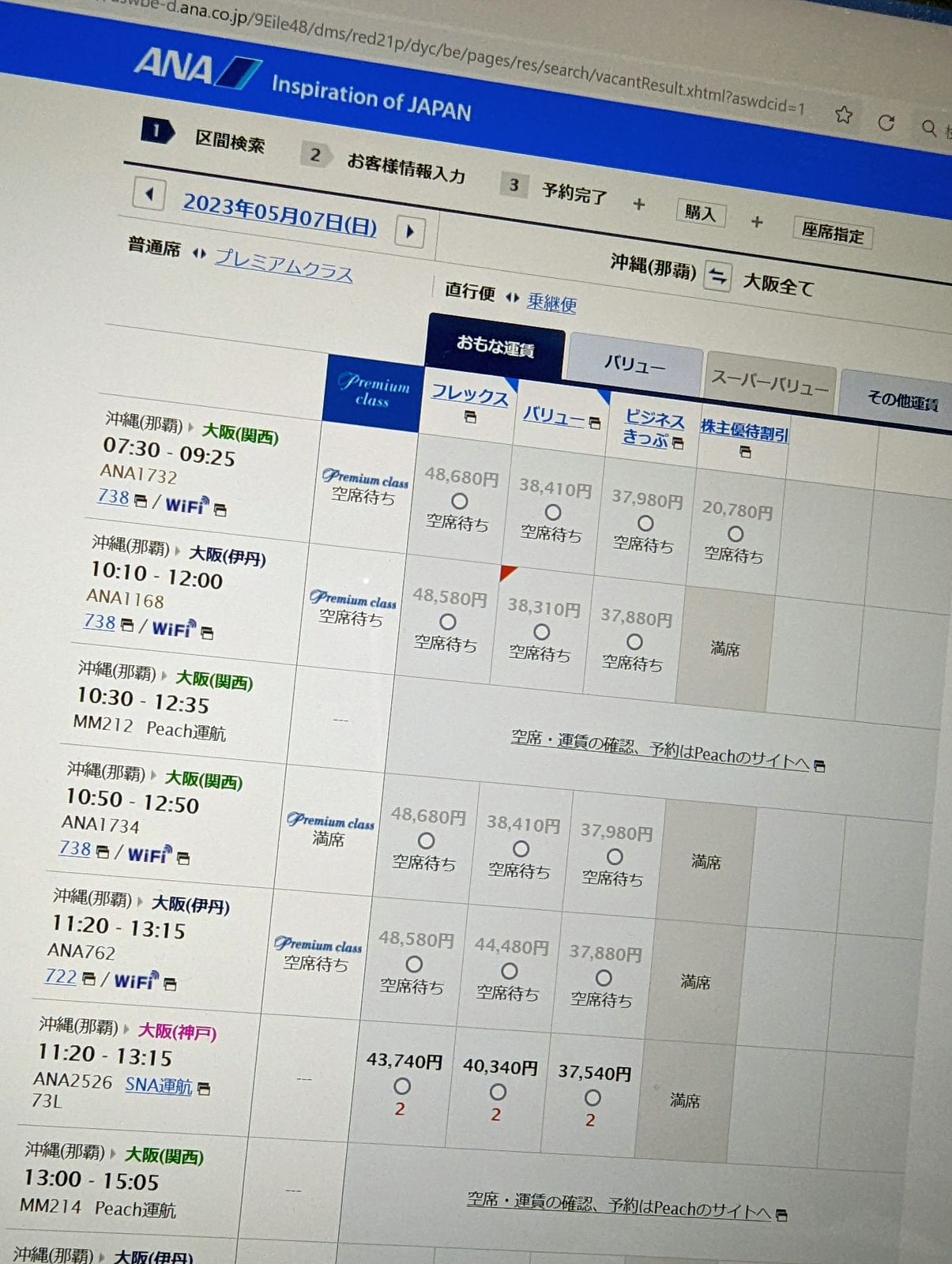Viewport: 952px width, 1264px height.
Task: Select 44,480円 バリュー fare for ANA762
Action: [510, 971]
